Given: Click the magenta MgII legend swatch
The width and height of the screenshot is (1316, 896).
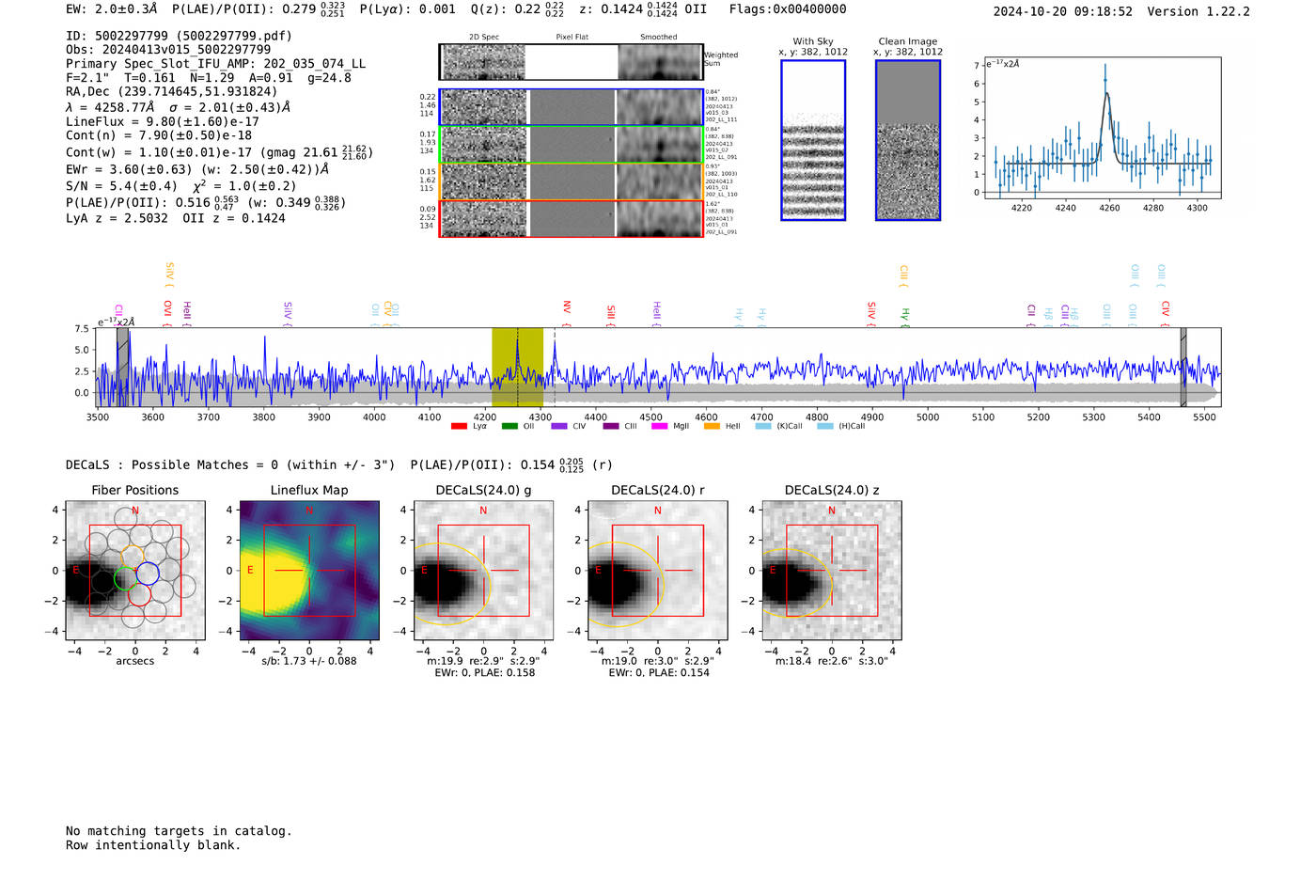Looking at the screenshot, I should tap(659, 426).
